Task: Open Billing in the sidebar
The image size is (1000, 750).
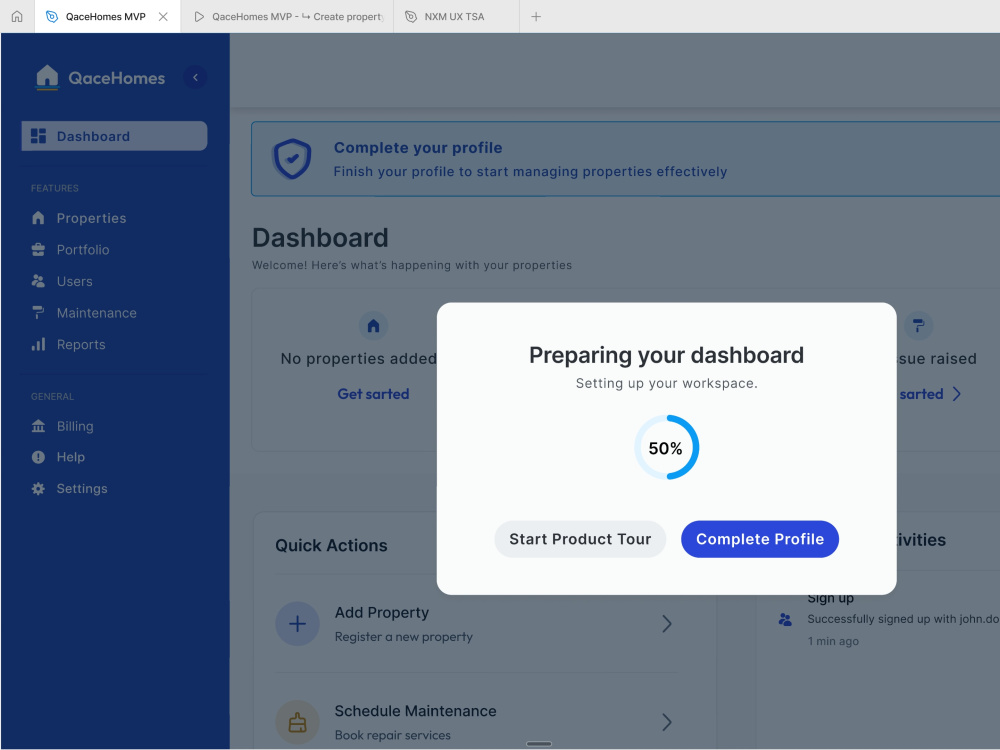Action: click(75, 426)
